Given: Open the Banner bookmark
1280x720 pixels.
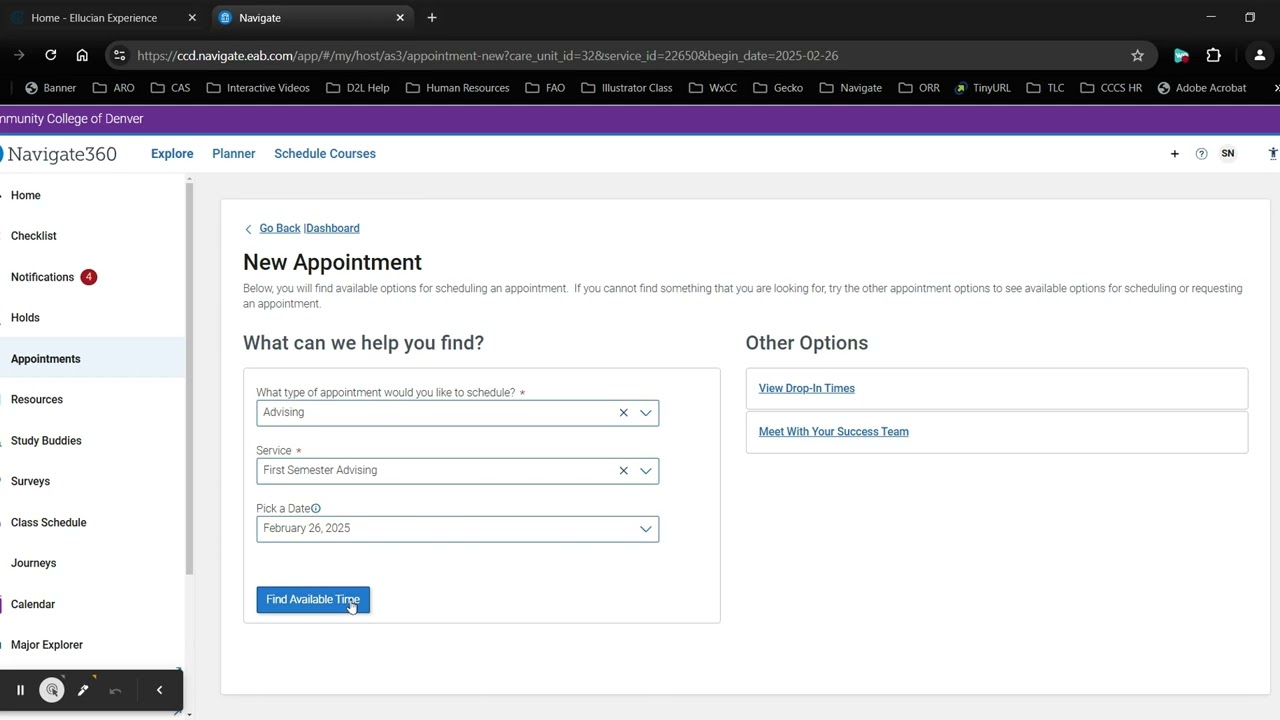Looking at the screenshot, I should (x=50, y=88).
